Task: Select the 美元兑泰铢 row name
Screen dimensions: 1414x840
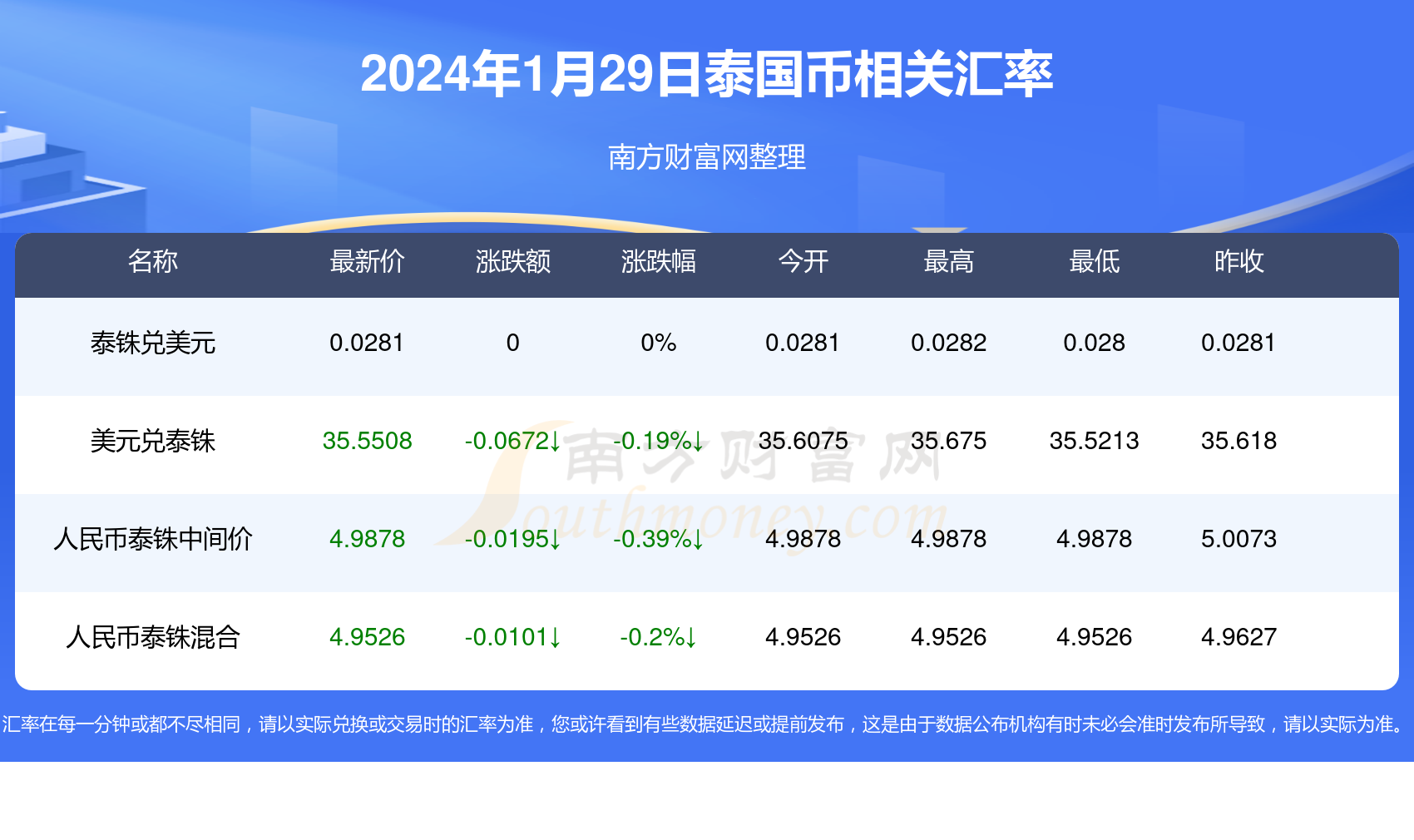Action: [x=153, y=441]
